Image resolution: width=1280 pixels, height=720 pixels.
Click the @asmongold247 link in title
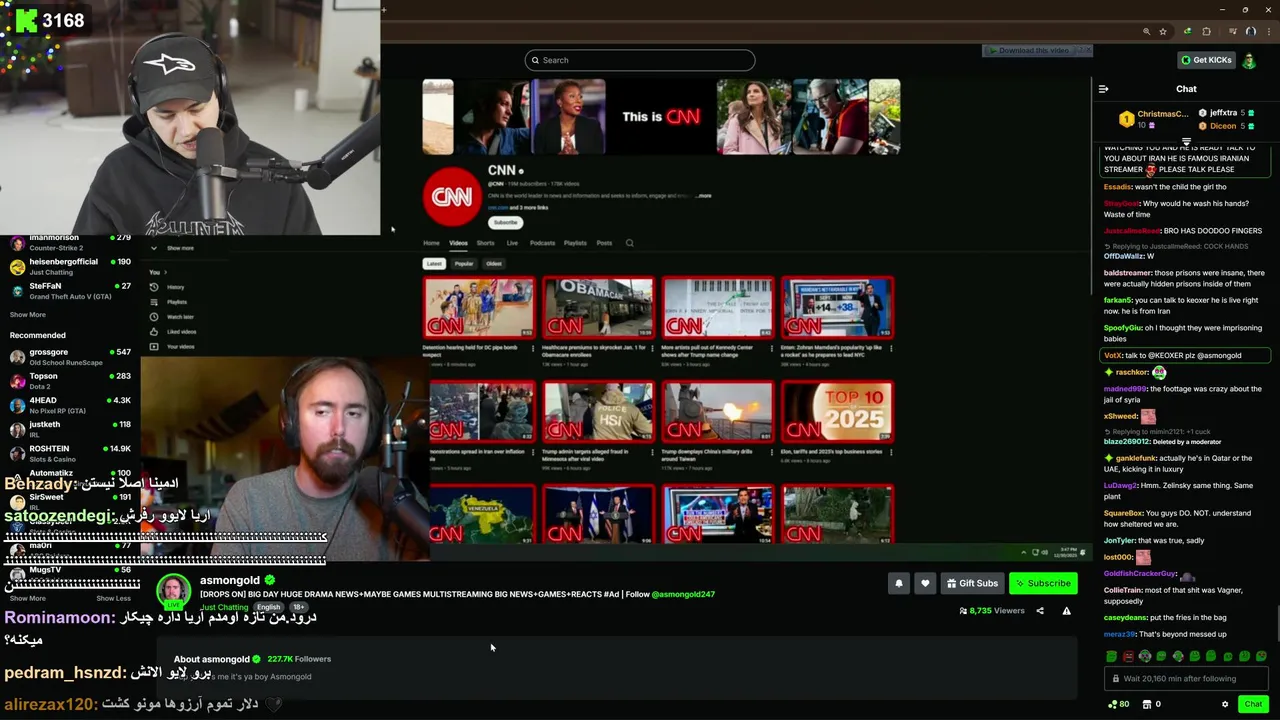point(683,594)
